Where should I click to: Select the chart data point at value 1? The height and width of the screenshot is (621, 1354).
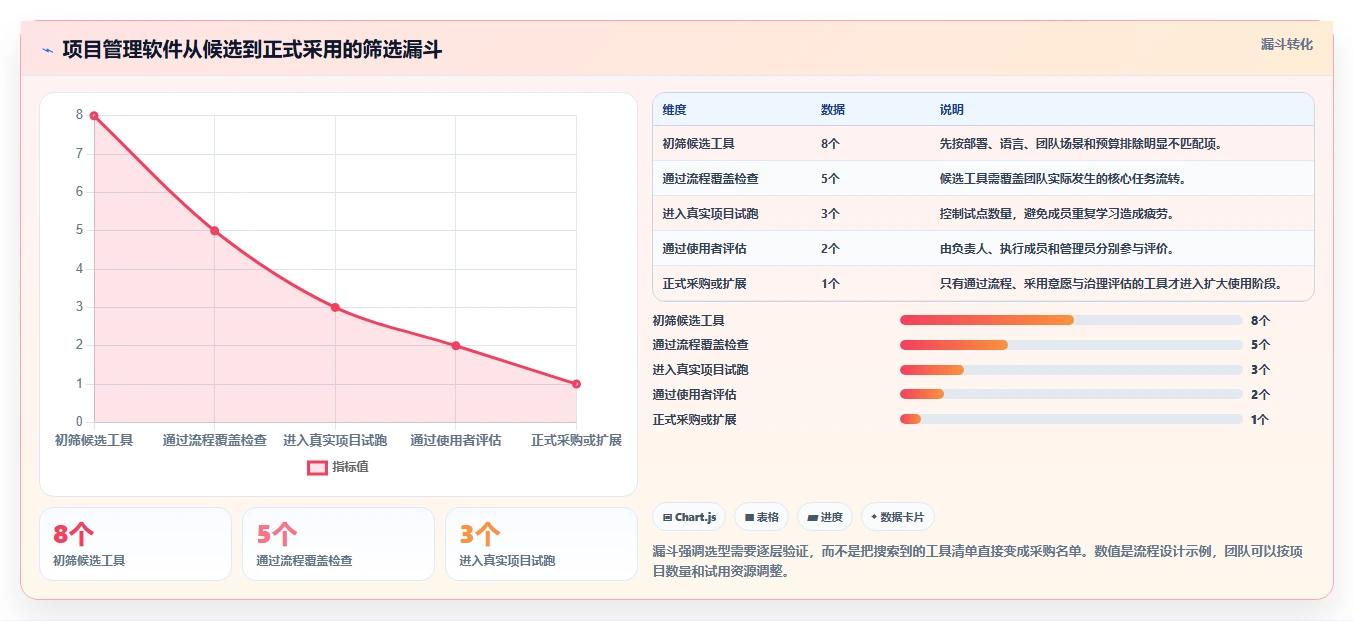(x=576, y=384)
